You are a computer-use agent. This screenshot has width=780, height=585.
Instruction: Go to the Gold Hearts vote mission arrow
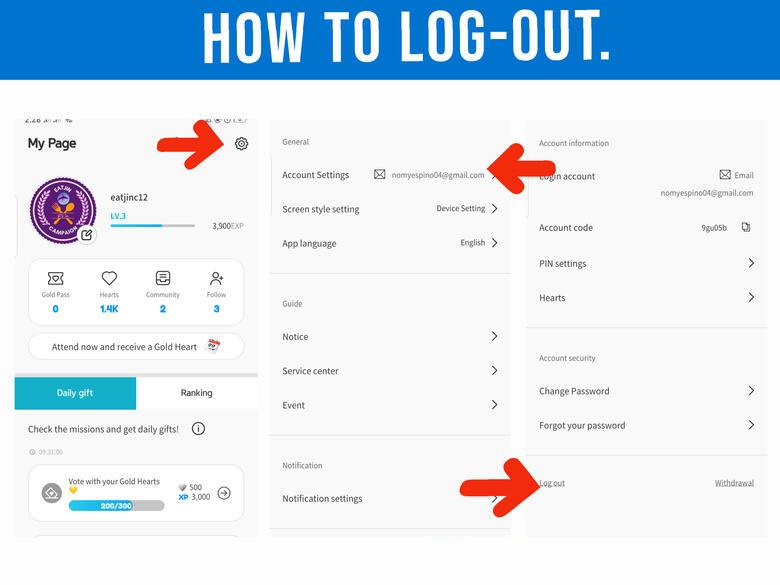click(x=224, y=493)
